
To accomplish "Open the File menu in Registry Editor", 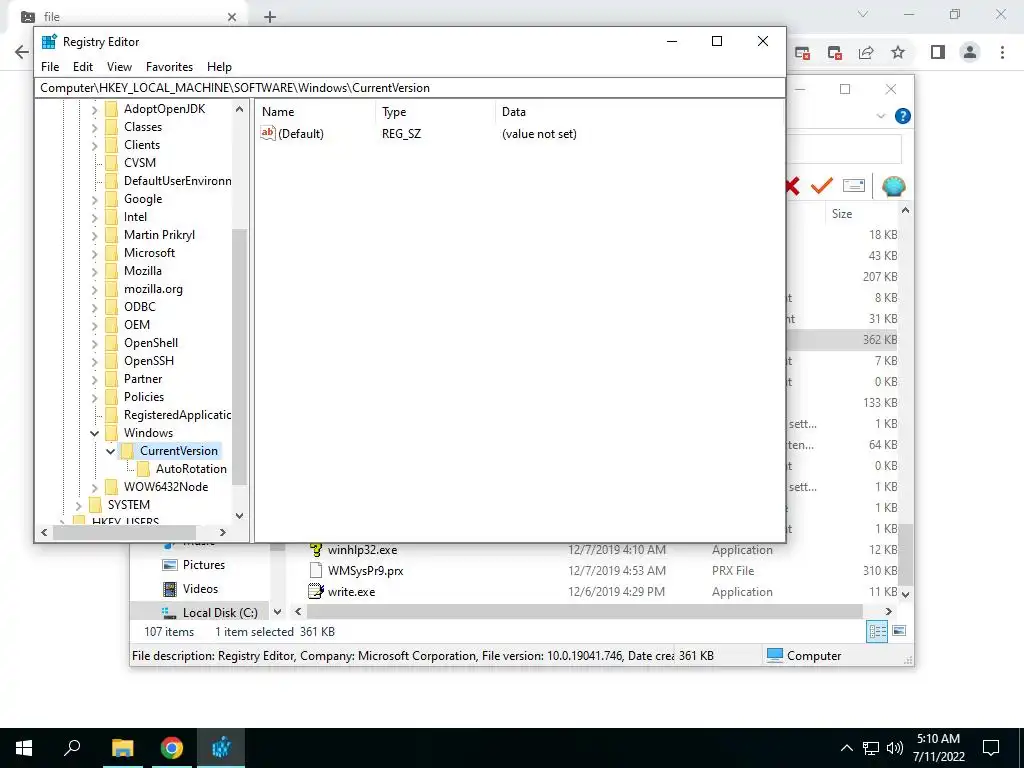I will tap(50, 67).
